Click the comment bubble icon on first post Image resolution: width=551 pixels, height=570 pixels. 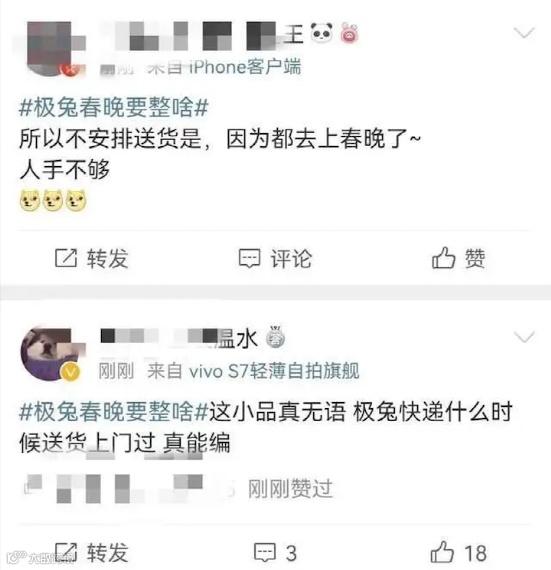click(x=249, y=258)
